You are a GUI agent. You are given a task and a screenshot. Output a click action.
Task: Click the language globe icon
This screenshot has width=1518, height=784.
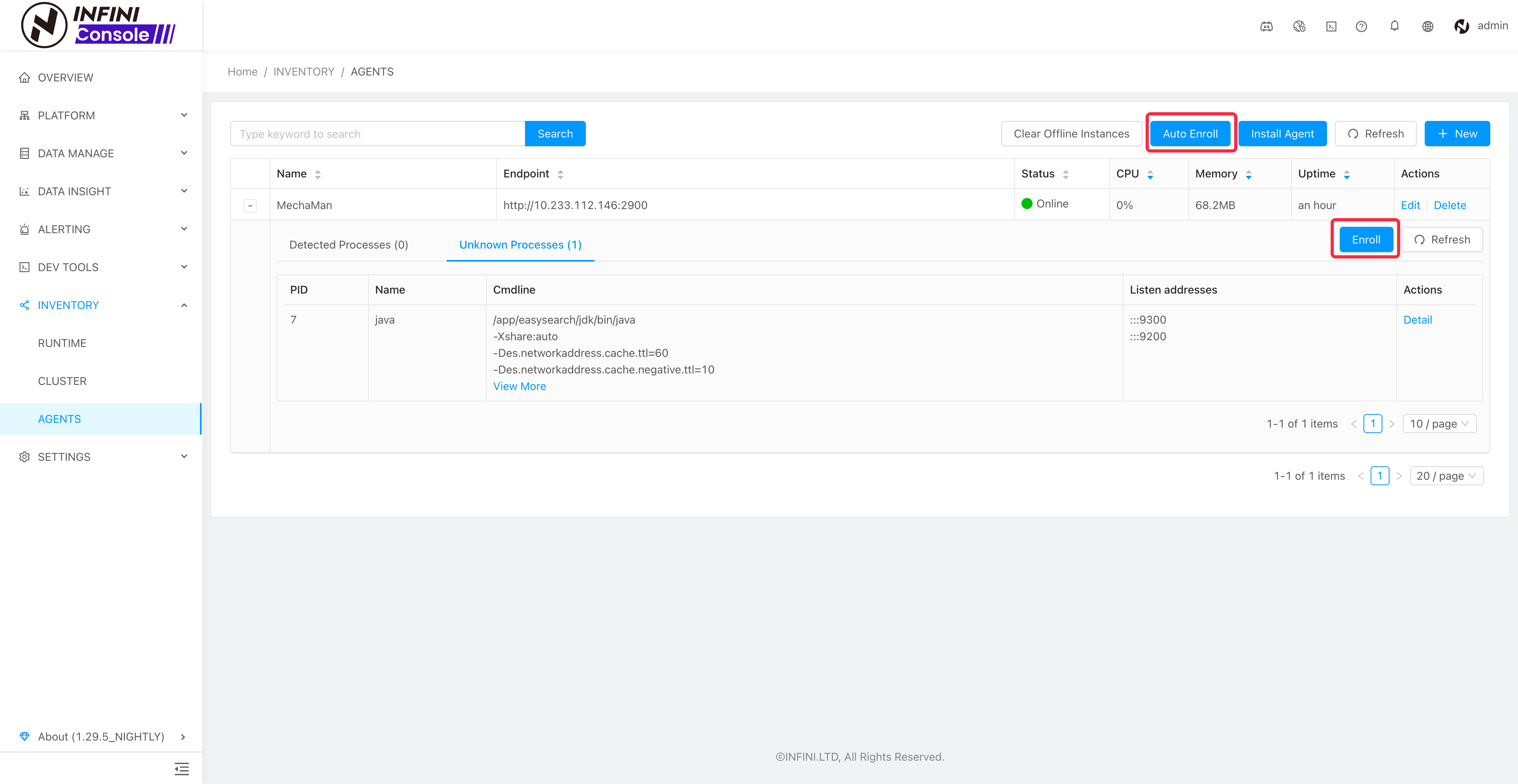1427,26
